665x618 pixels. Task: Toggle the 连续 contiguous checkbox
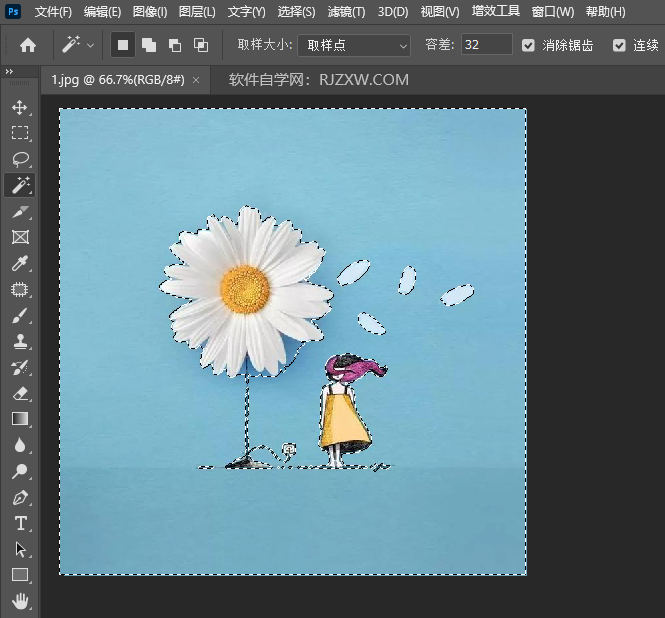pyautogui.click(x=619, y=45)
